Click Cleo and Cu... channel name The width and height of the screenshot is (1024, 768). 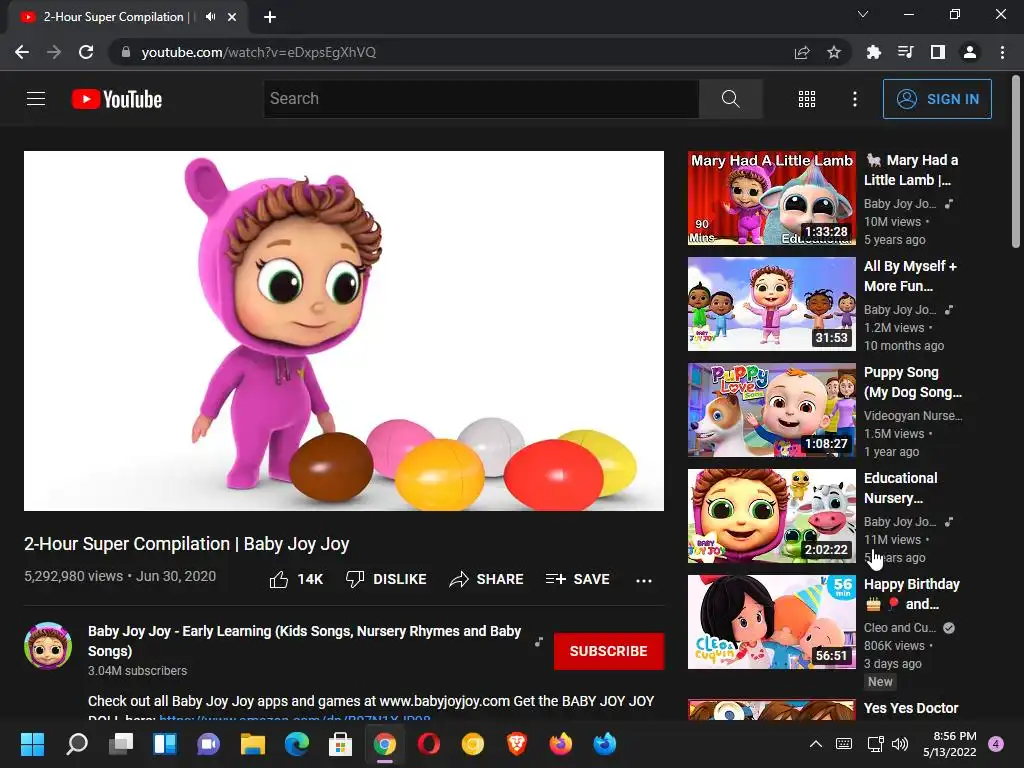click(900, 628)
